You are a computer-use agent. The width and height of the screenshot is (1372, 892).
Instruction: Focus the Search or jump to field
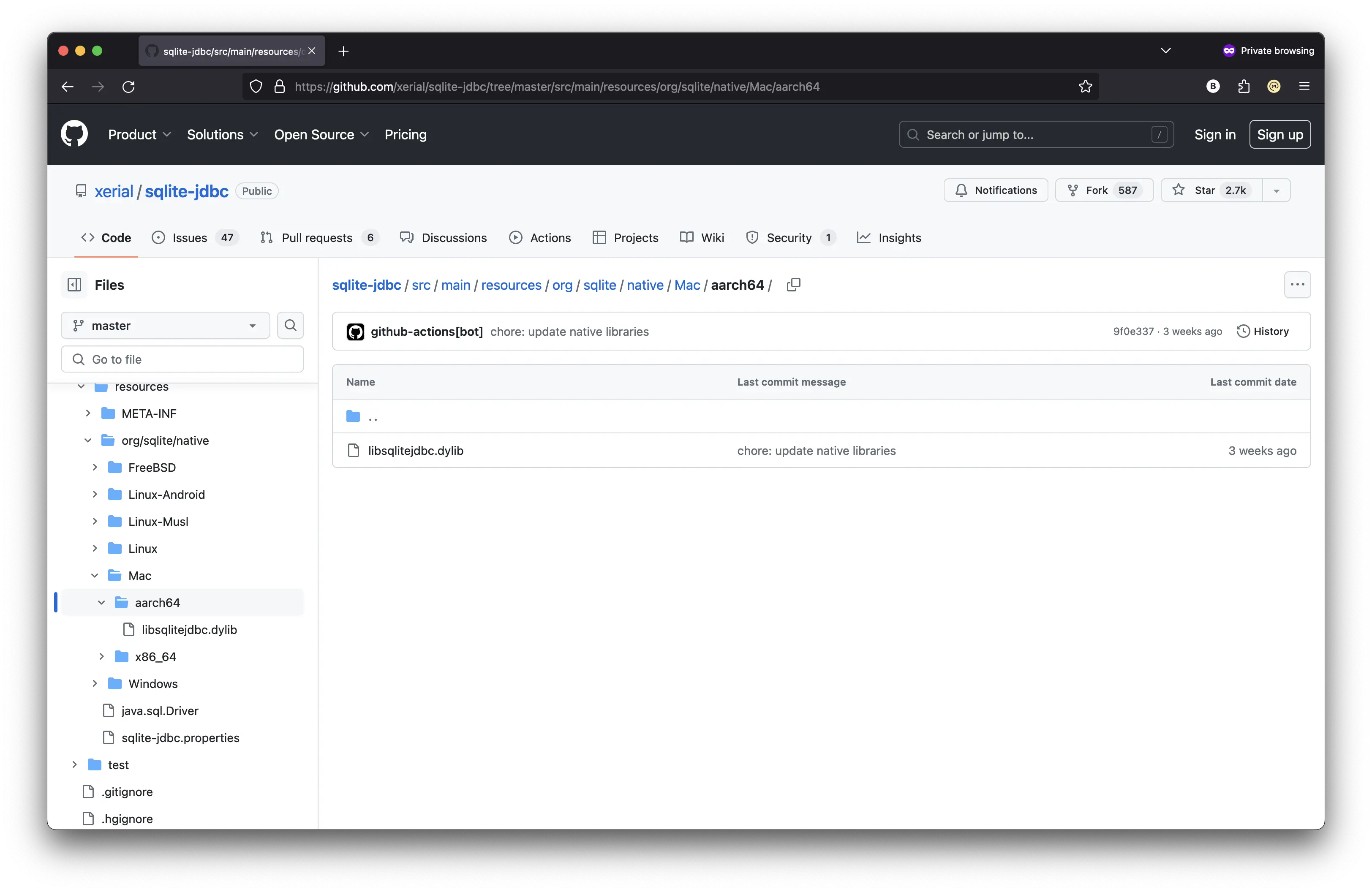click(x=1036, y=134)
